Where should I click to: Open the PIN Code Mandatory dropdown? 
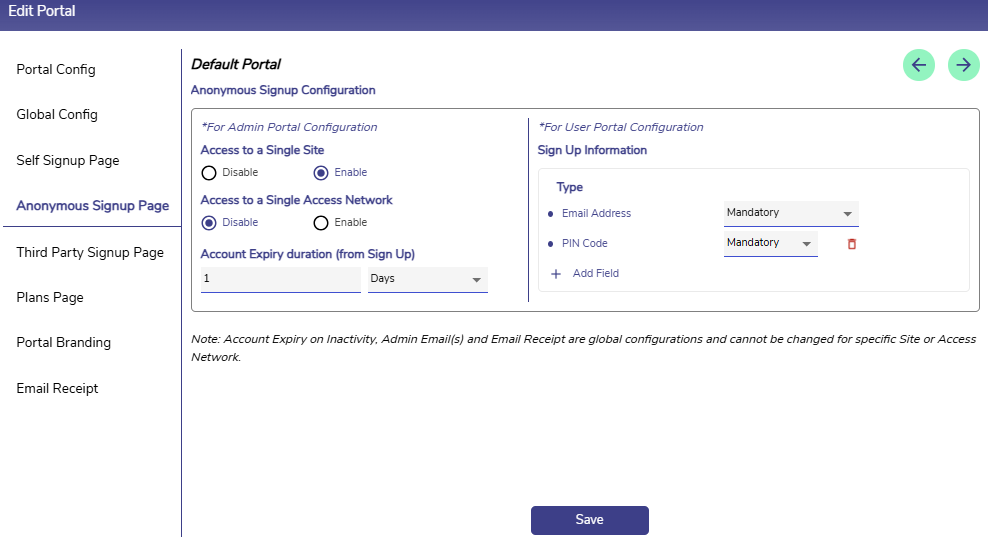coord(770,243)
